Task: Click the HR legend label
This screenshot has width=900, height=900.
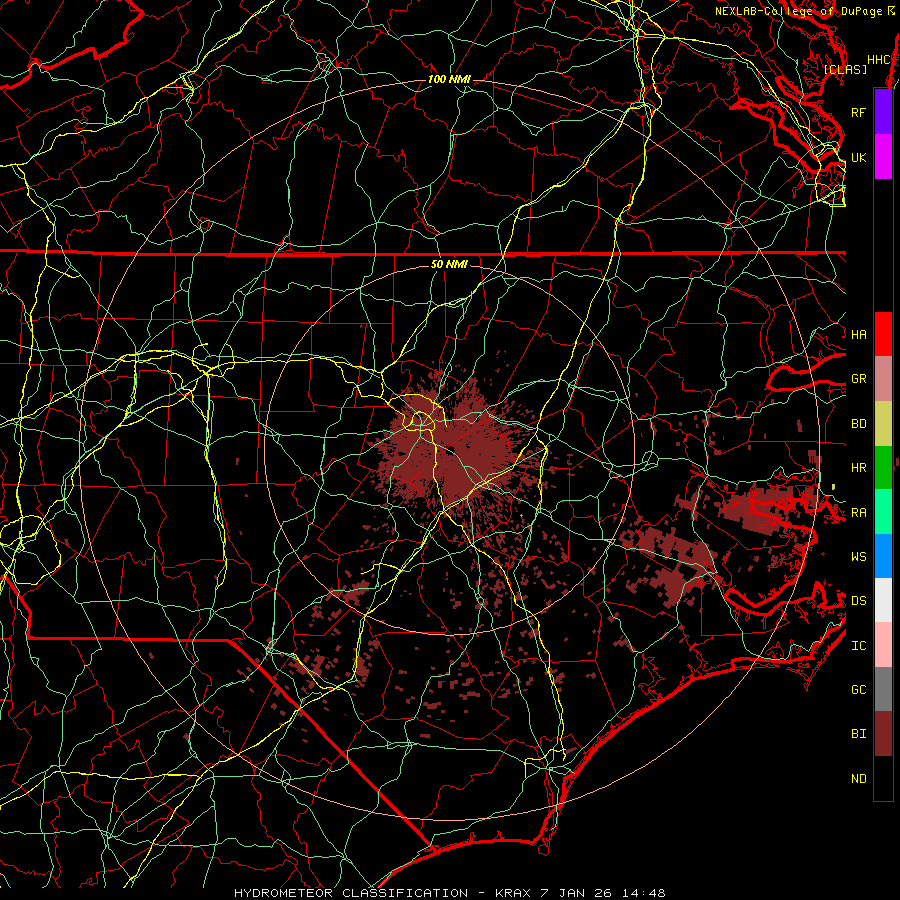Action: [x=858, y=468]
